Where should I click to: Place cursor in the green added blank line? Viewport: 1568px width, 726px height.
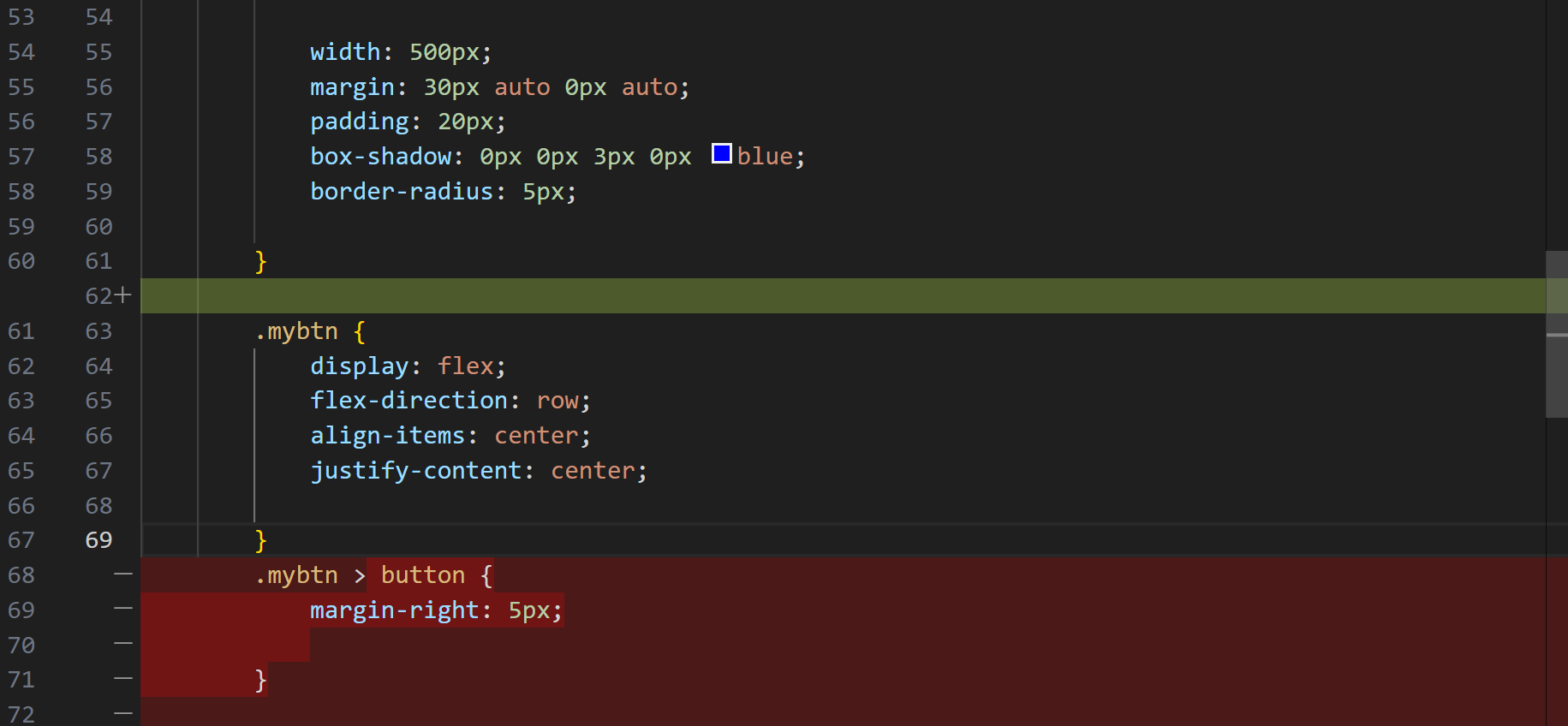click(x=844, y=295)
